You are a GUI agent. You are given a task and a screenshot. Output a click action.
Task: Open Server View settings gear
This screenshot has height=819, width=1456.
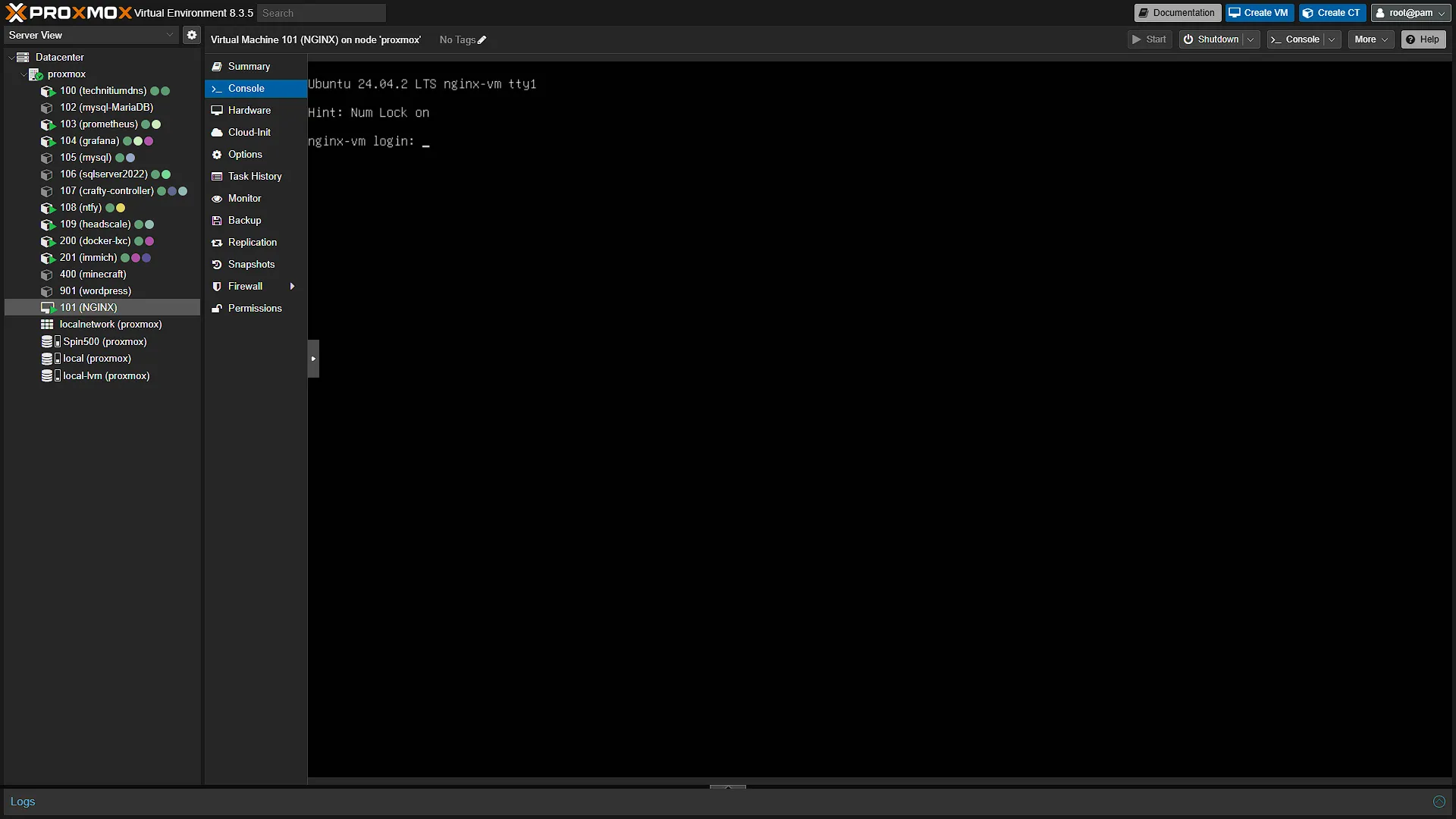[192, 35]
